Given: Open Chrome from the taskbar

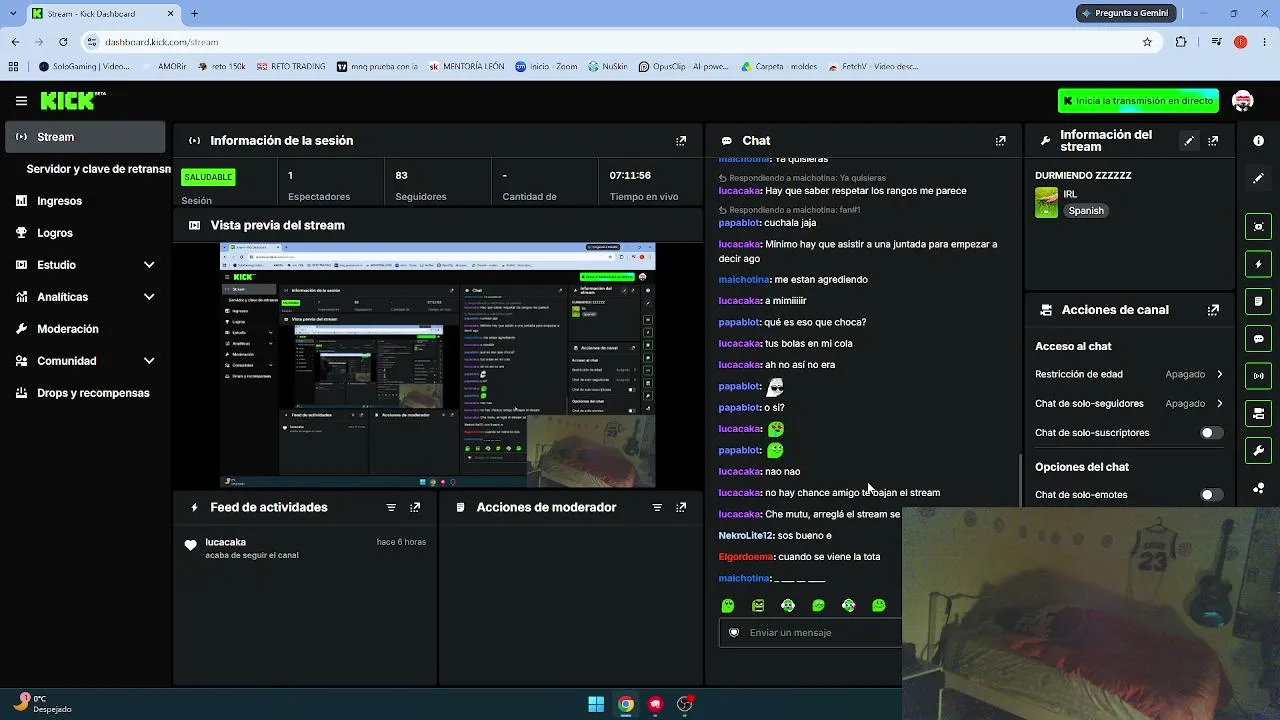Looking at the screenshot, I should pos(626,704).
